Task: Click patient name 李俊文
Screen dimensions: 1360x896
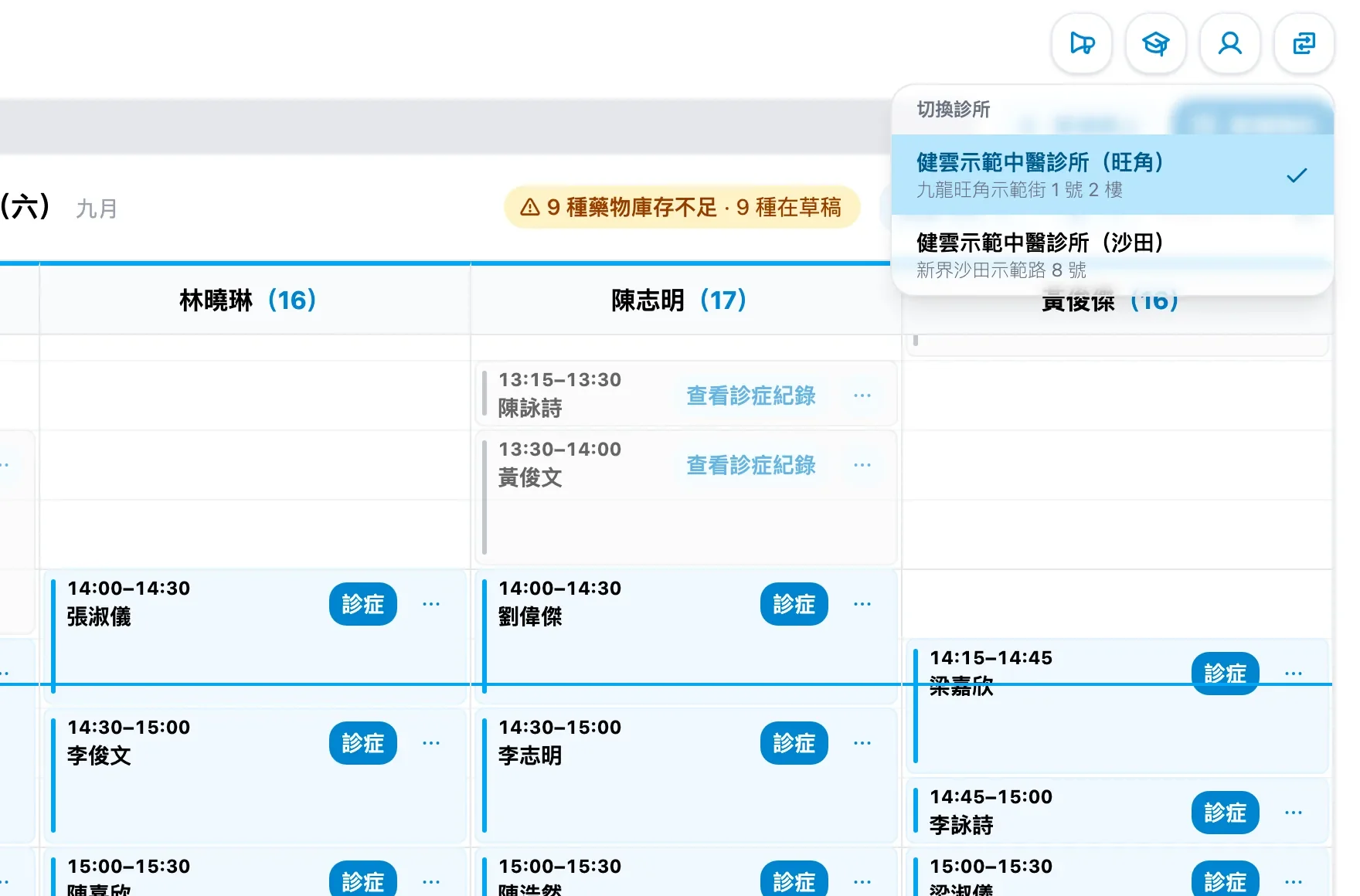Action: pos(99,755)
